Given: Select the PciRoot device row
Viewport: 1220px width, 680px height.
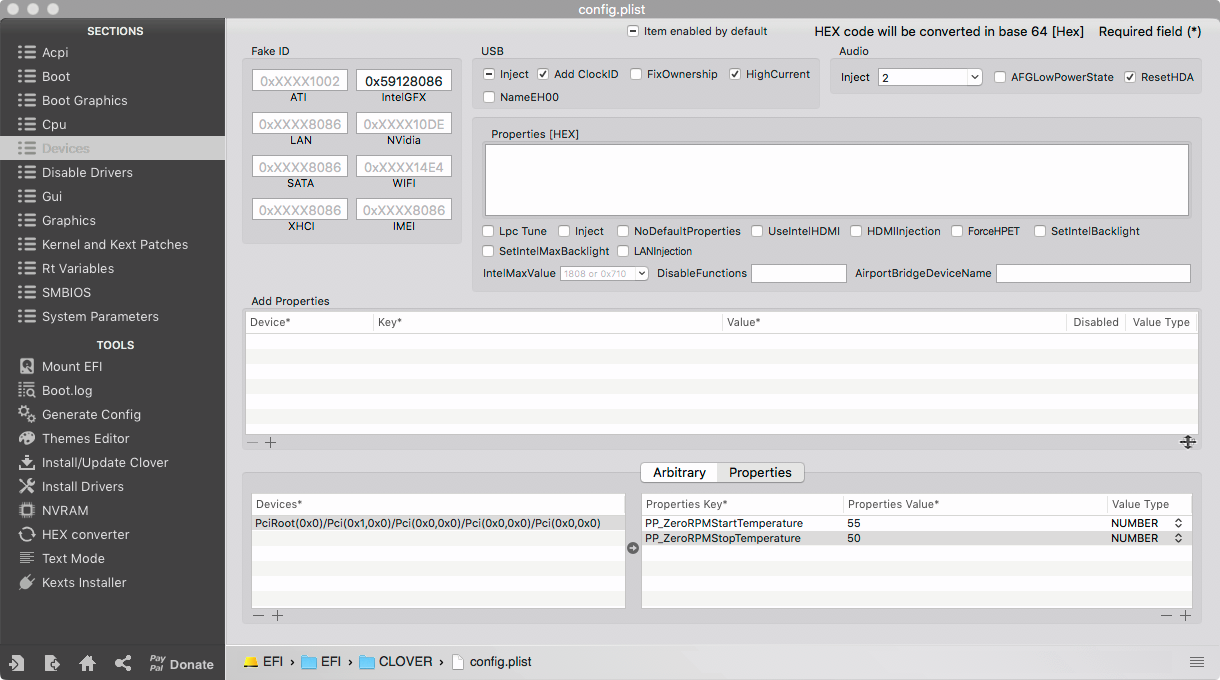Looking at the screenshot, I should tap(438, 523).
